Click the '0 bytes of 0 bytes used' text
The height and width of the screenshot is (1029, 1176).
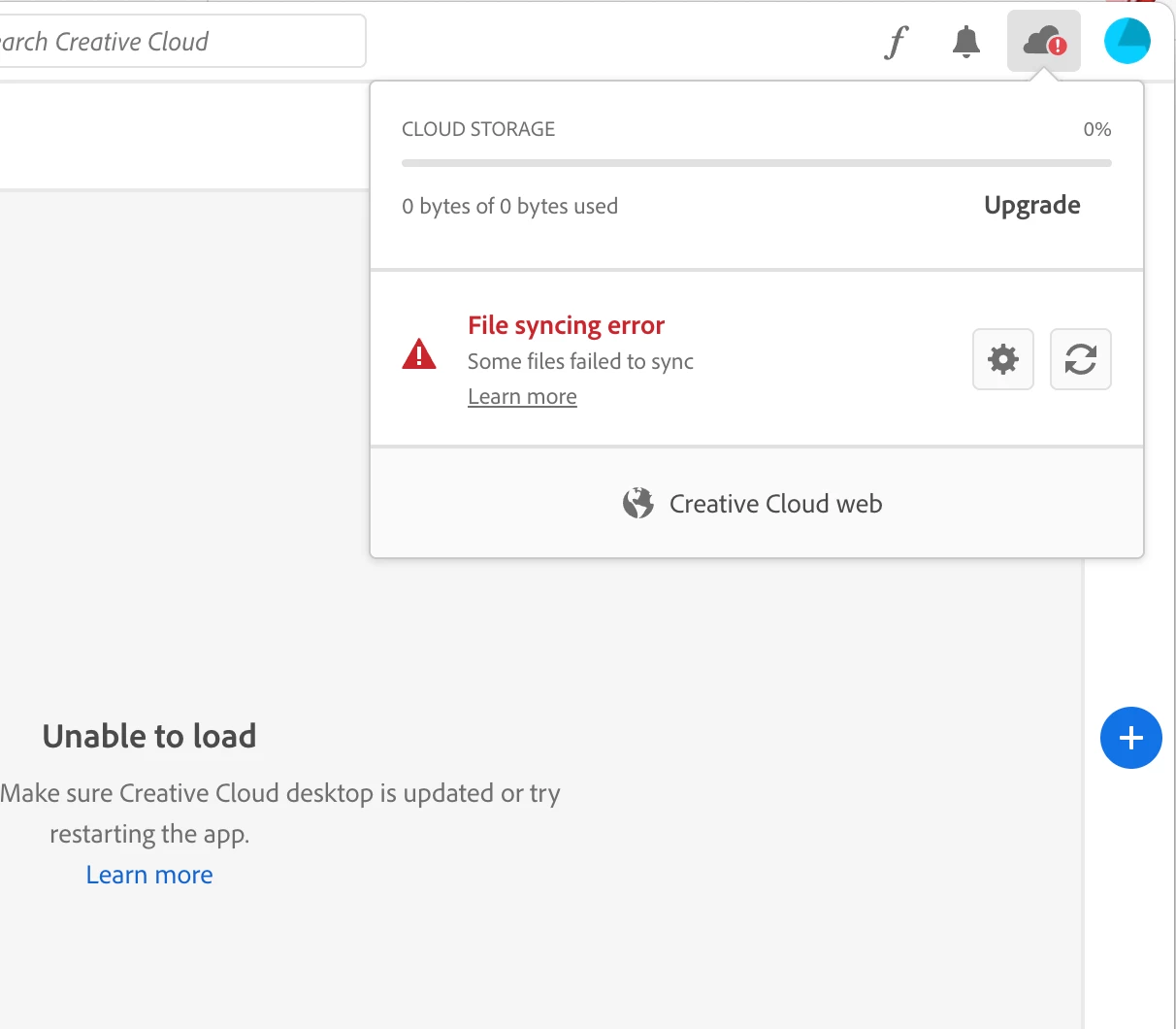510,206
